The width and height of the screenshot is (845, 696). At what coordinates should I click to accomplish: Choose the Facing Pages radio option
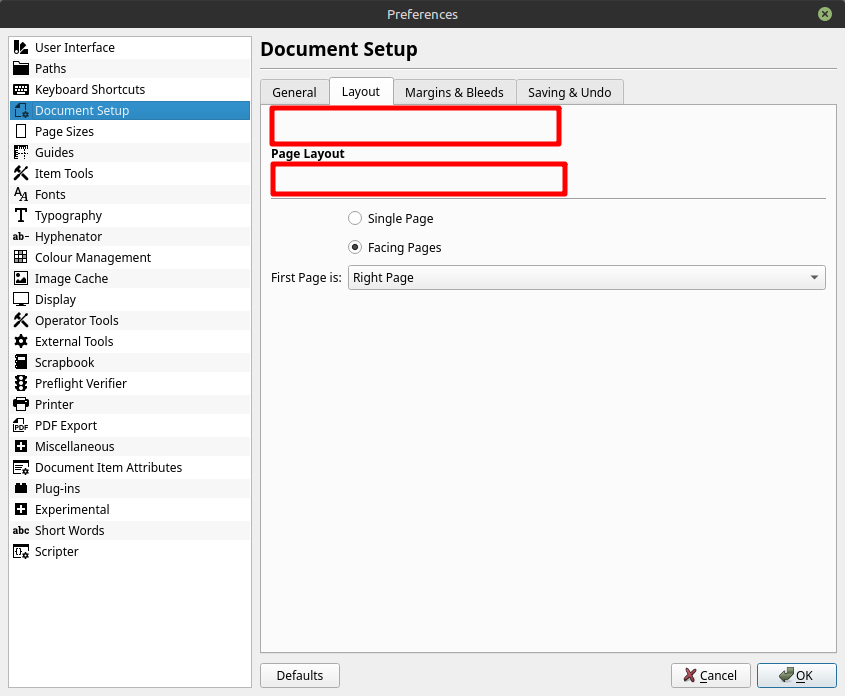coord(355,247)
